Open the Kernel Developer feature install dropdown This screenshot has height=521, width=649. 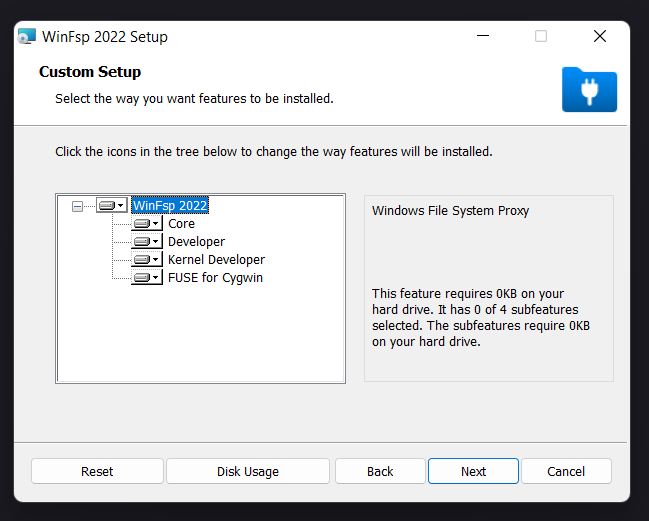[x=147, y=259]
